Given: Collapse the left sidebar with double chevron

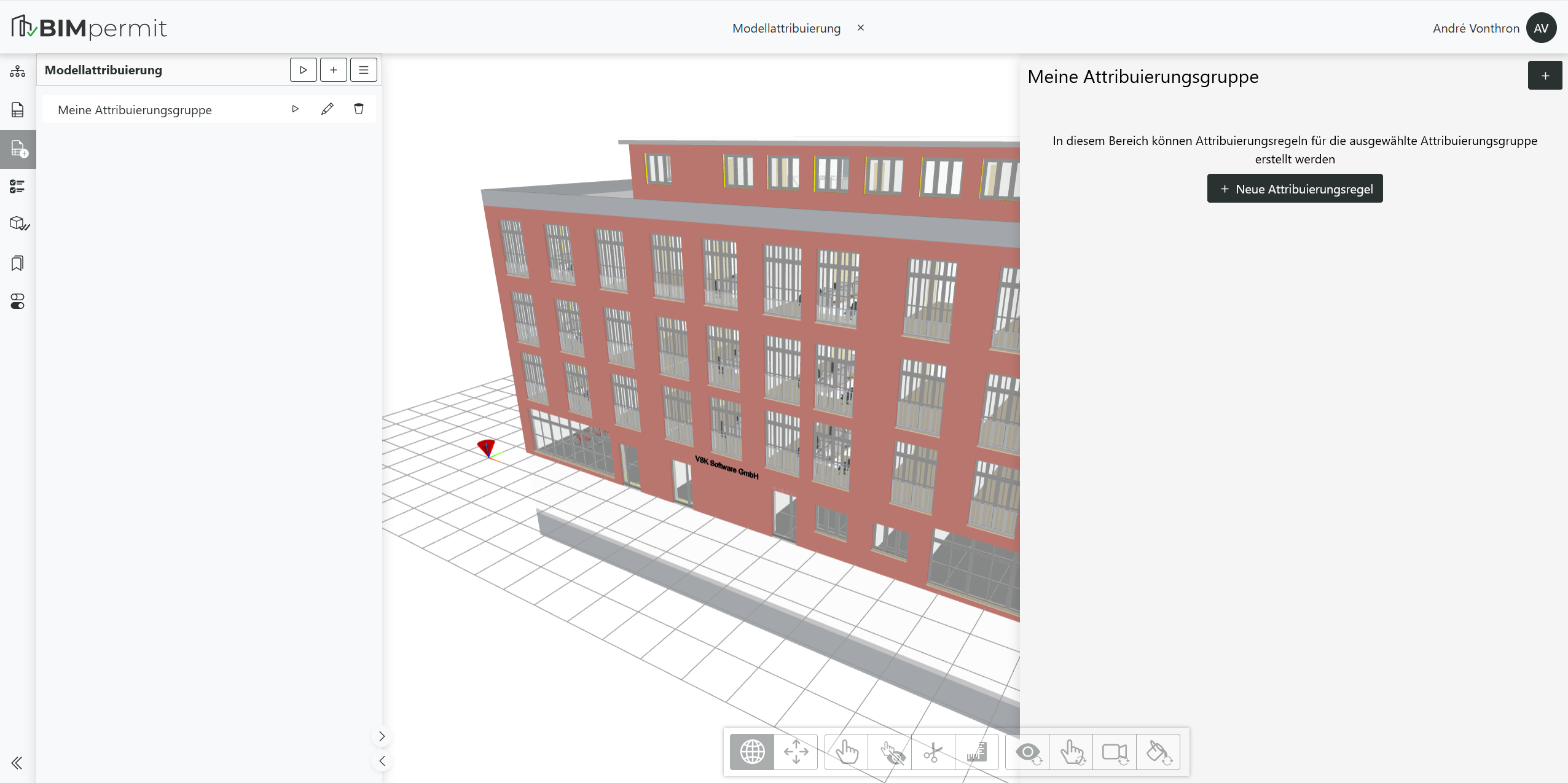Looking at the screenshot, I should [17, 763].
